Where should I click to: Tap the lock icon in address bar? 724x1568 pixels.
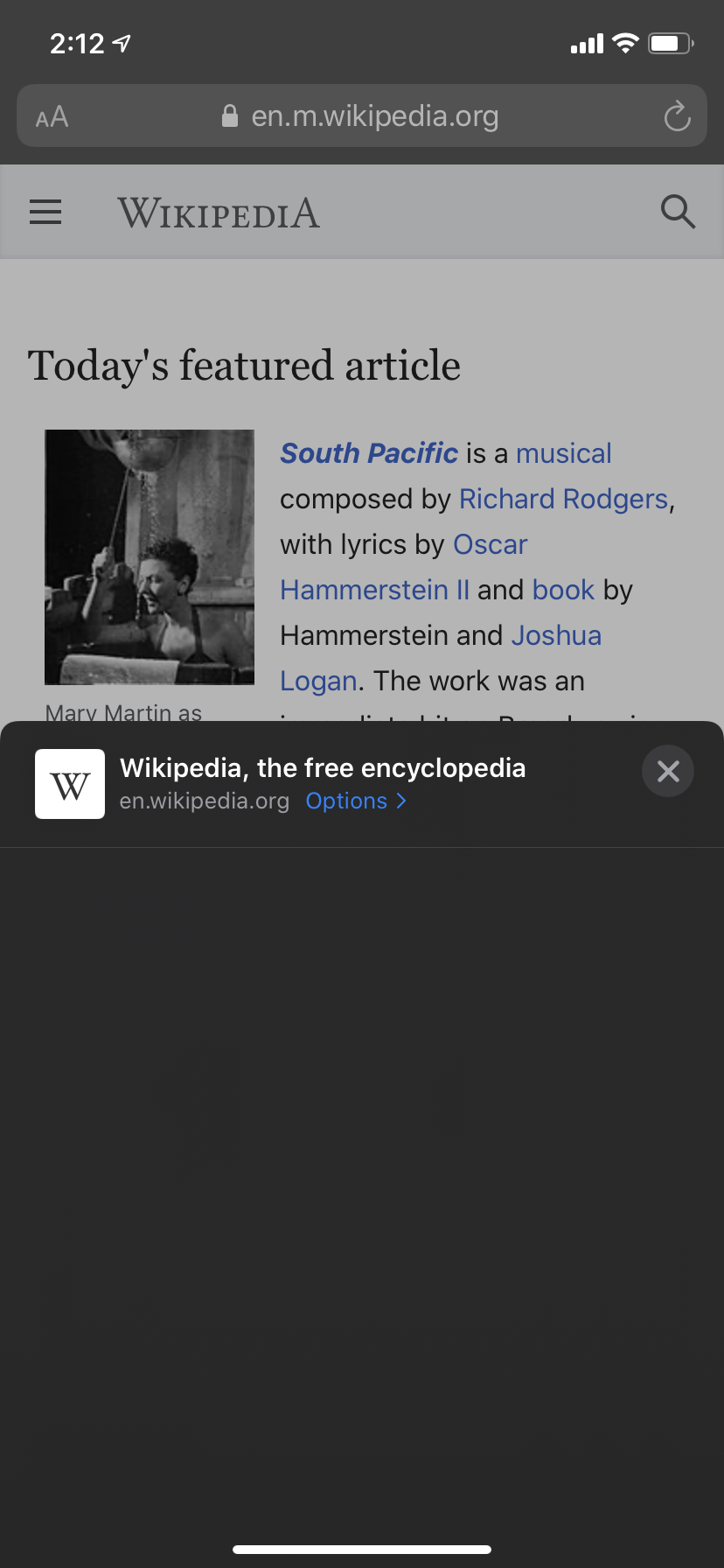(x=230, y=116)
